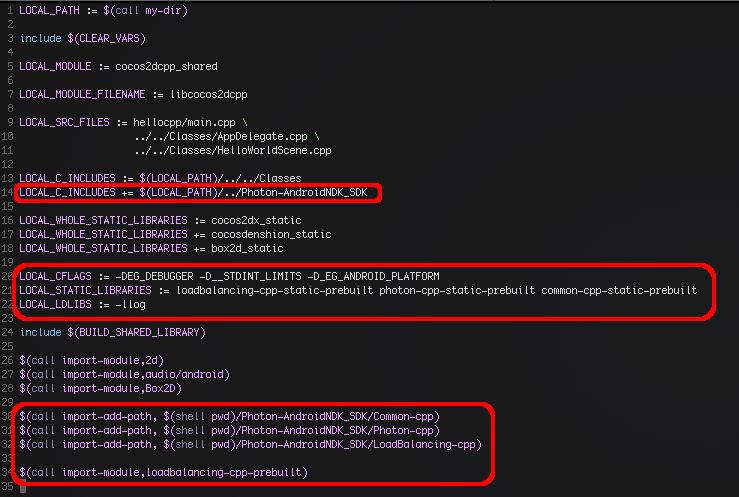Click the $(CLEAR_VARS) text on line 3
The image size is (739, 497).
click(x=107, y=38)
